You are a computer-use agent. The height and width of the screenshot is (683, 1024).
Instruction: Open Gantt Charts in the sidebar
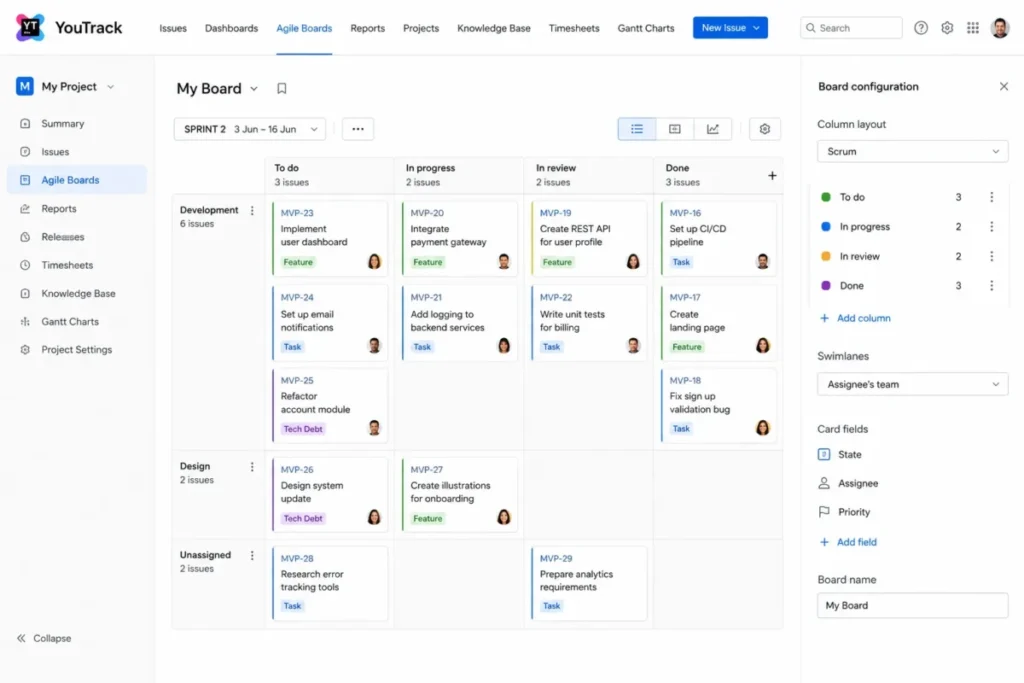tap(77, 322)
